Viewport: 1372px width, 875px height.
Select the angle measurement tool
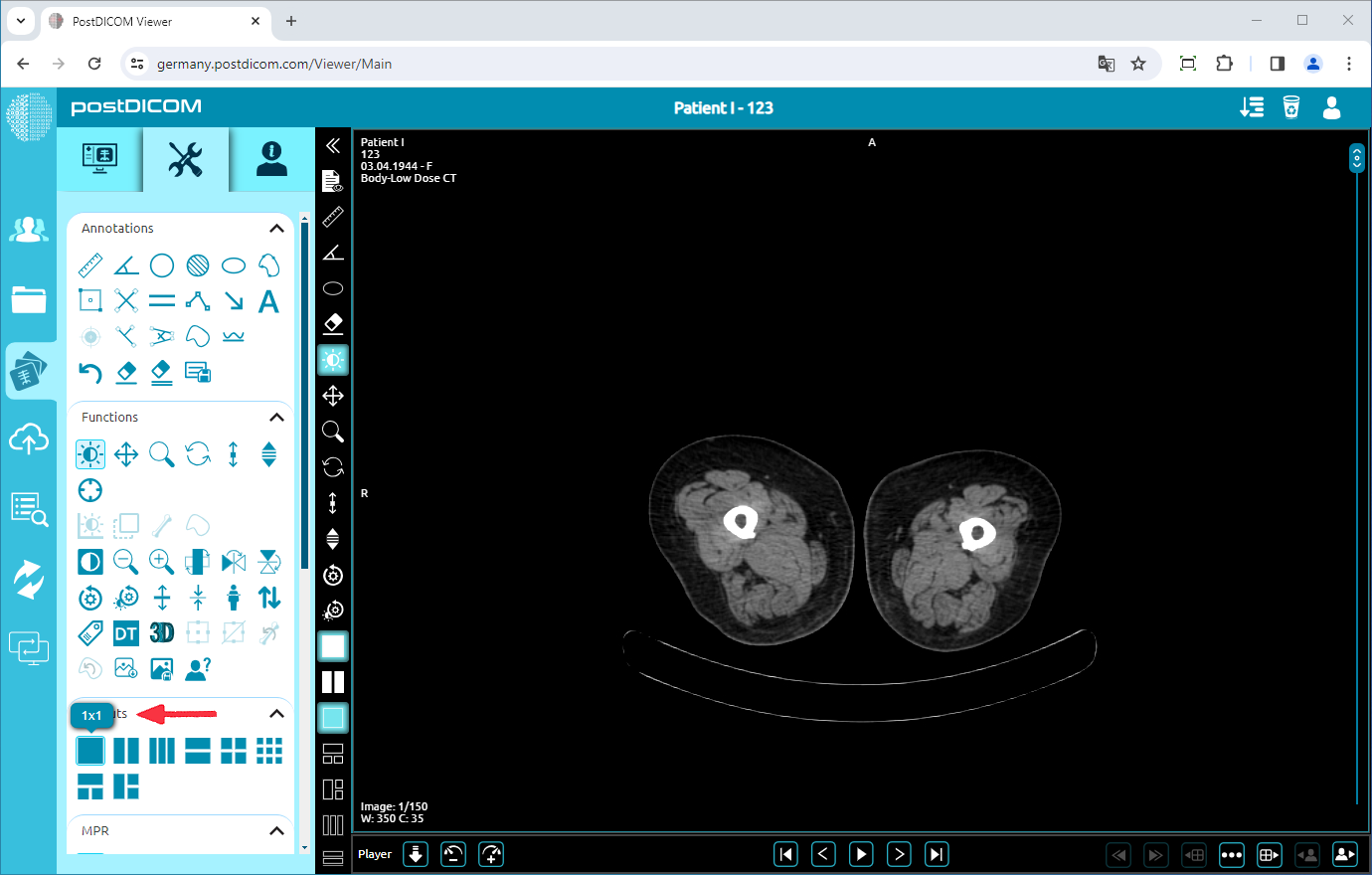pyautogui.click(x=125, y=264)
